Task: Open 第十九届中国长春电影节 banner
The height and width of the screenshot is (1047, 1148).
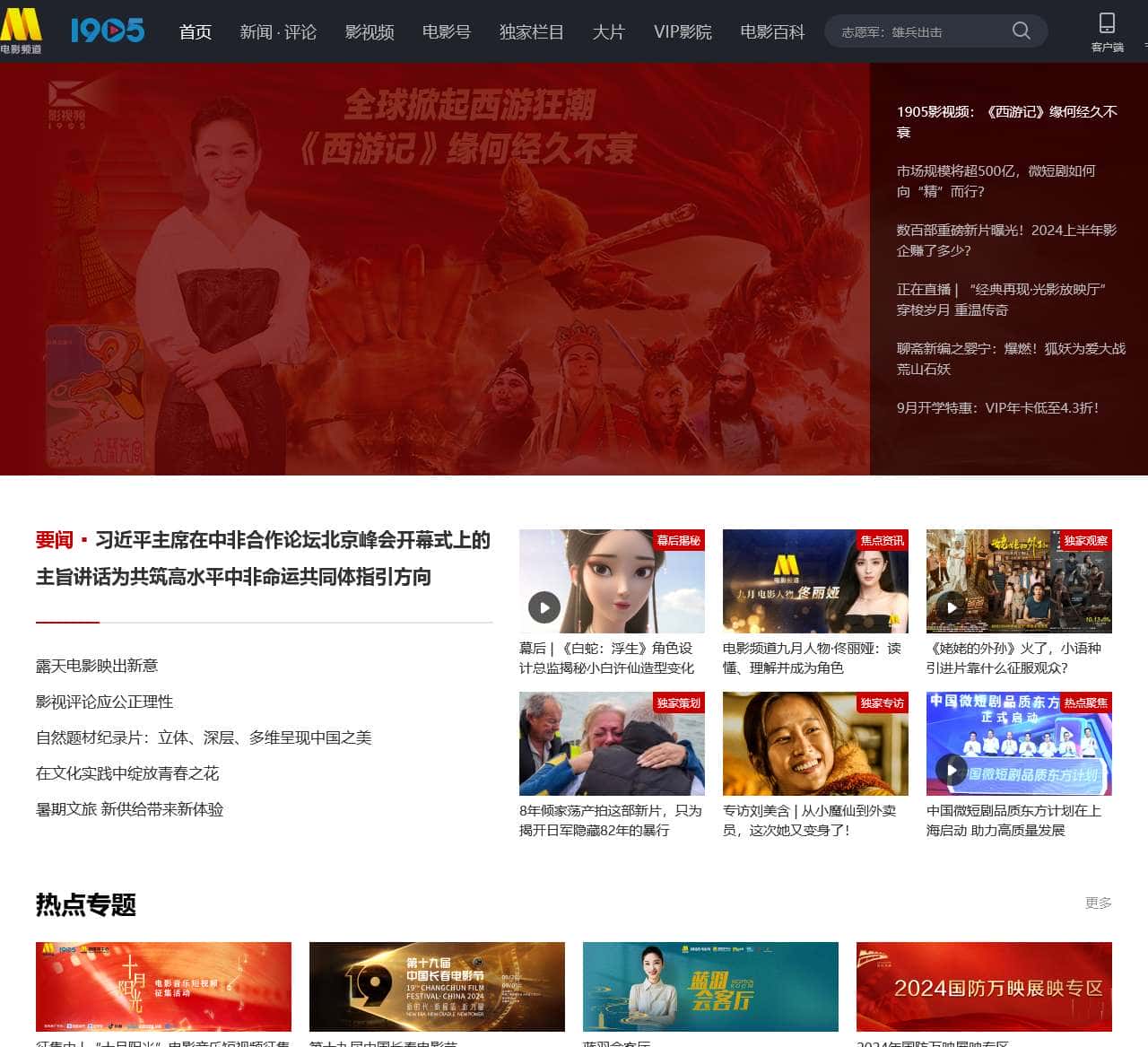Action: [x=437, y=987]
